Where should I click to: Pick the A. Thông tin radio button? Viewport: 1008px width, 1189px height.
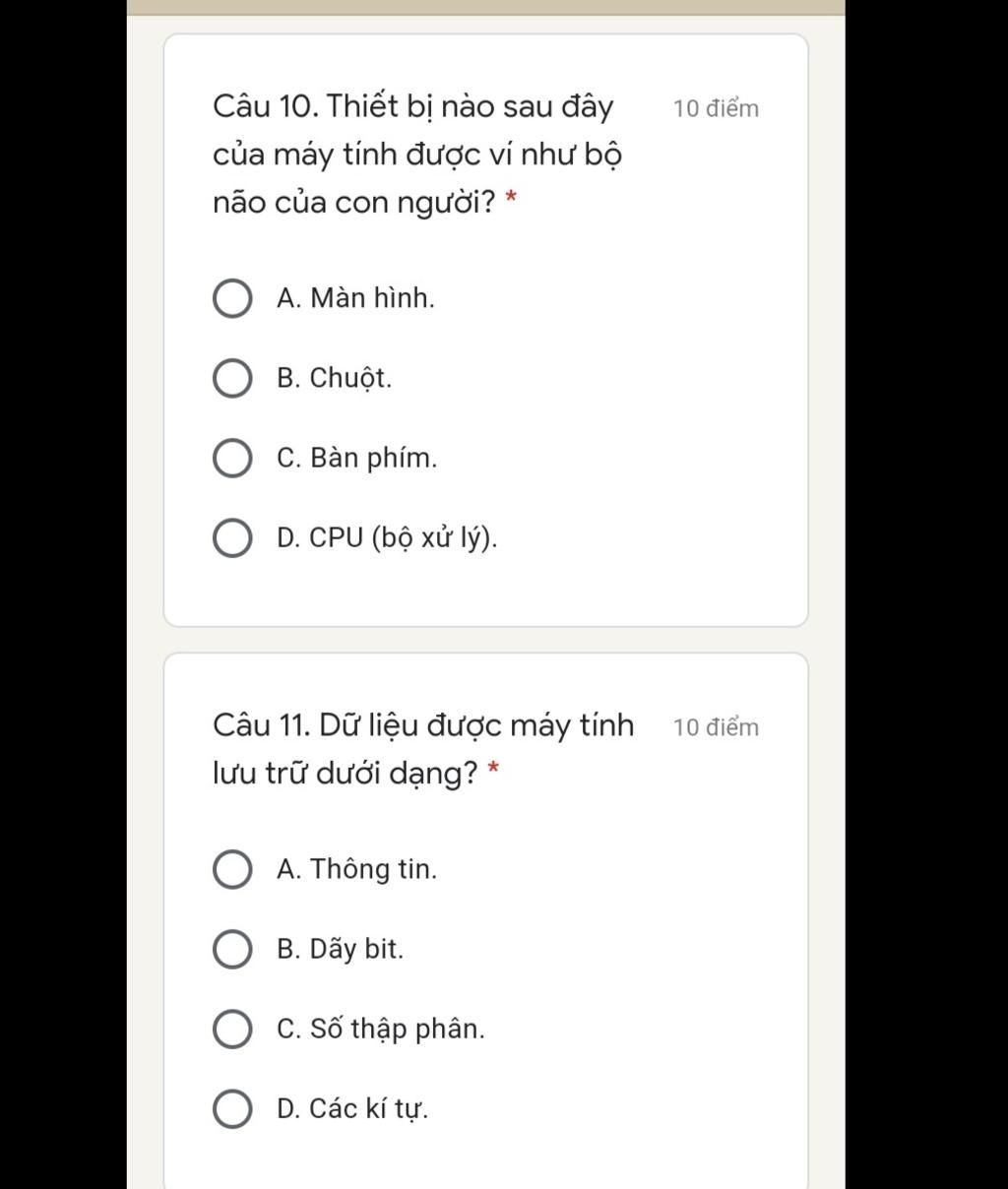[231, 869]
